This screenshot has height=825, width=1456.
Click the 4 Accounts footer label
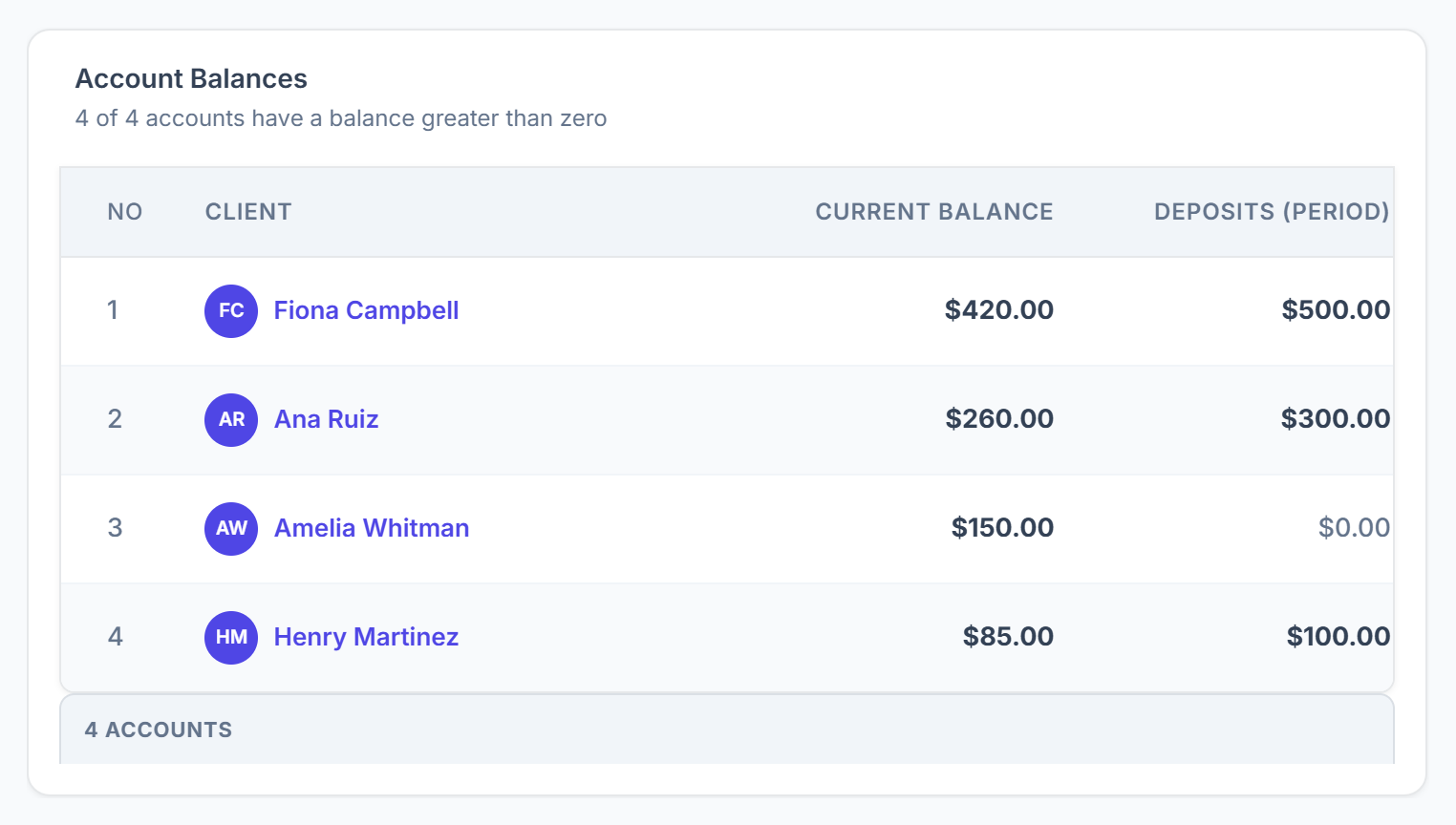(x=159, y=730)
